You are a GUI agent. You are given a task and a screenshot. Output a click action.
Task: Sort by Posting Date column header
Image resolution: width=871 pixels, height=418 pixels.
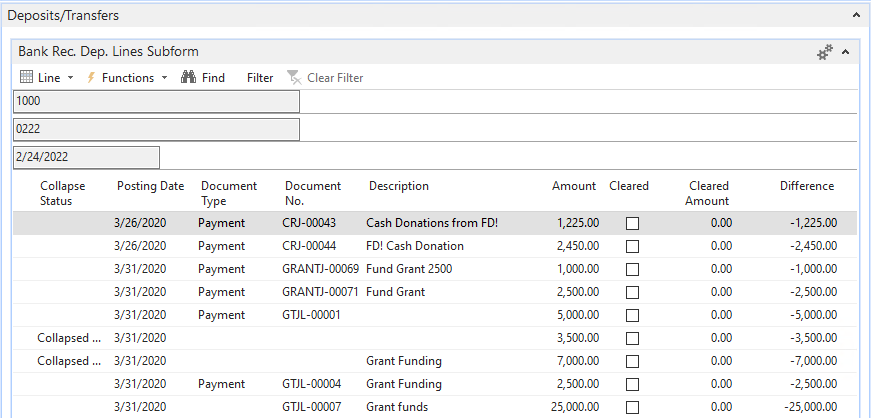(150, 186)
